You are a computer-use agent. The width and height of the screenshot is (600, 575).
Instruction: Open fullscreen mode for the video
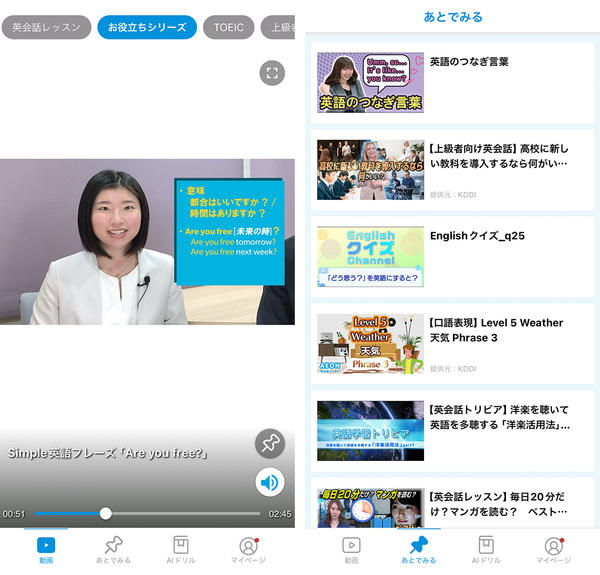(x=272, y=73)
